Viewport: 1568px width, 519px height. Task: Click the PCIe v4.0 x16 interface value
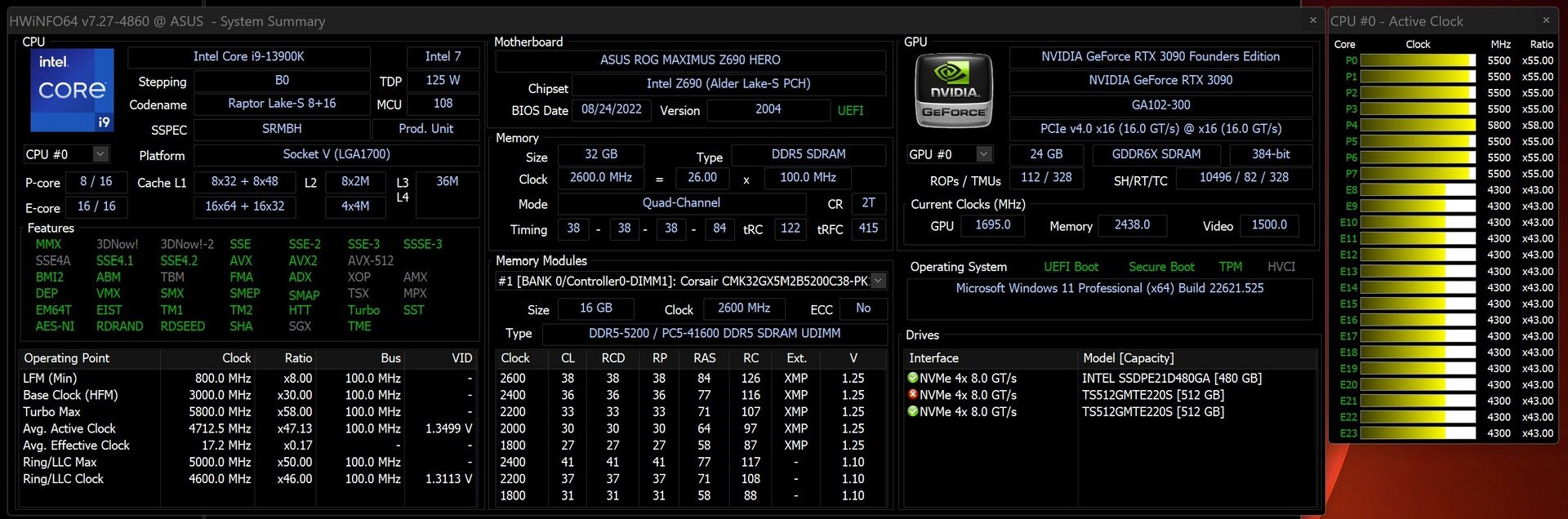coord(1160,129)
